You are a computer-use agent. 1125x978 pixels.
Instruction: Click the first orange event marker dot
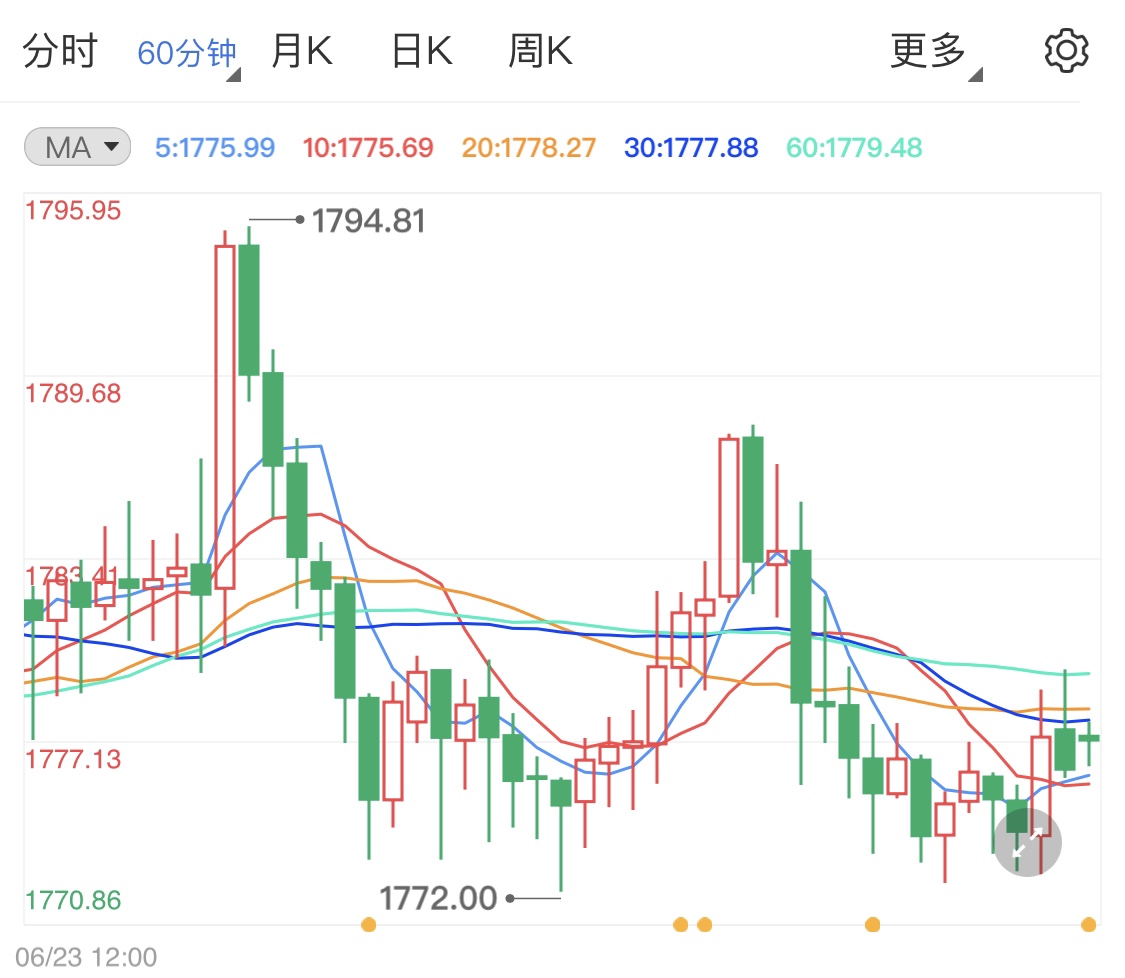(x=369, y=924)
